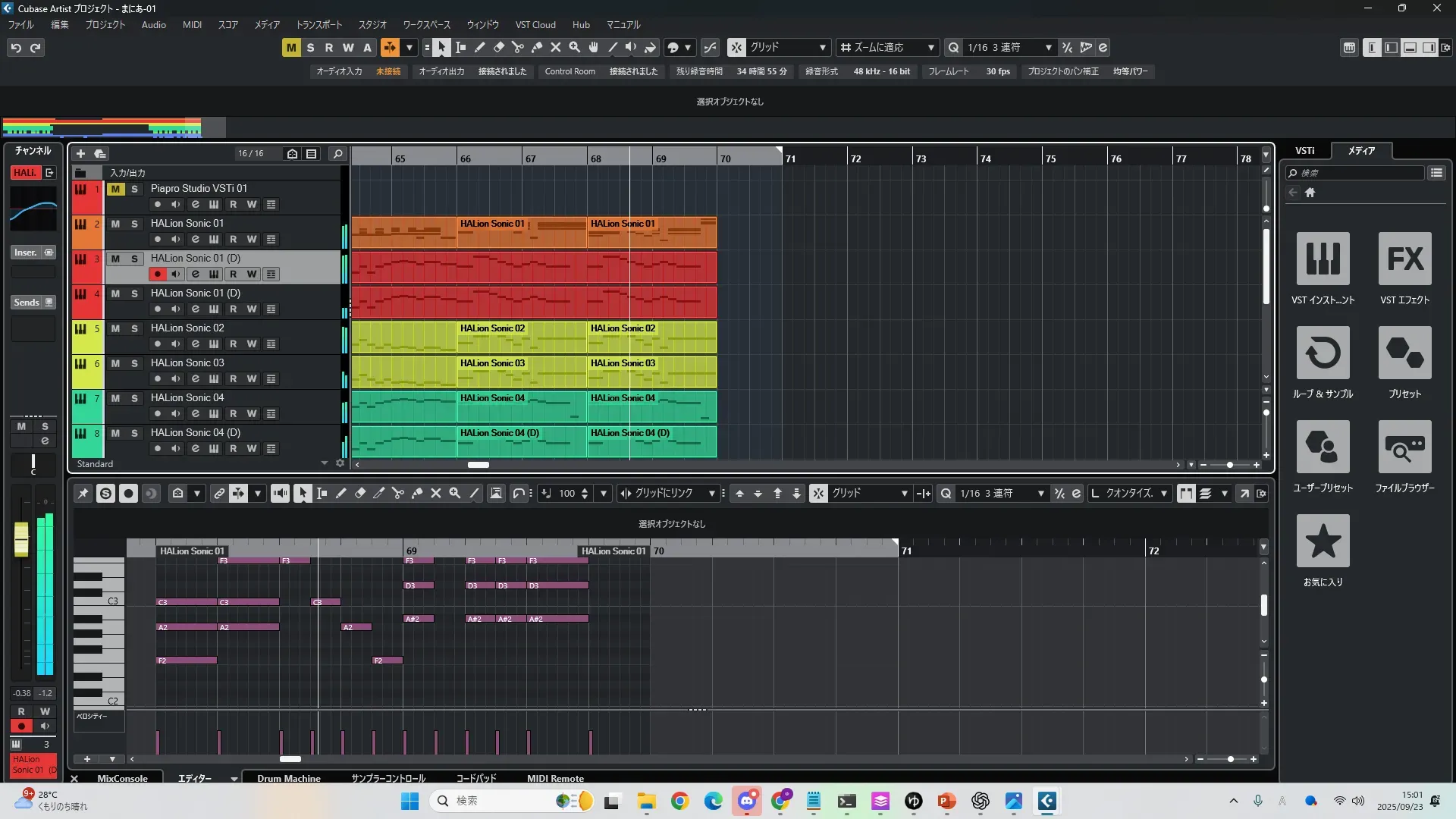This screenshot has width=1456, height=819.
Task: Click the channel volume fader handle
Action: pos(21,539)
